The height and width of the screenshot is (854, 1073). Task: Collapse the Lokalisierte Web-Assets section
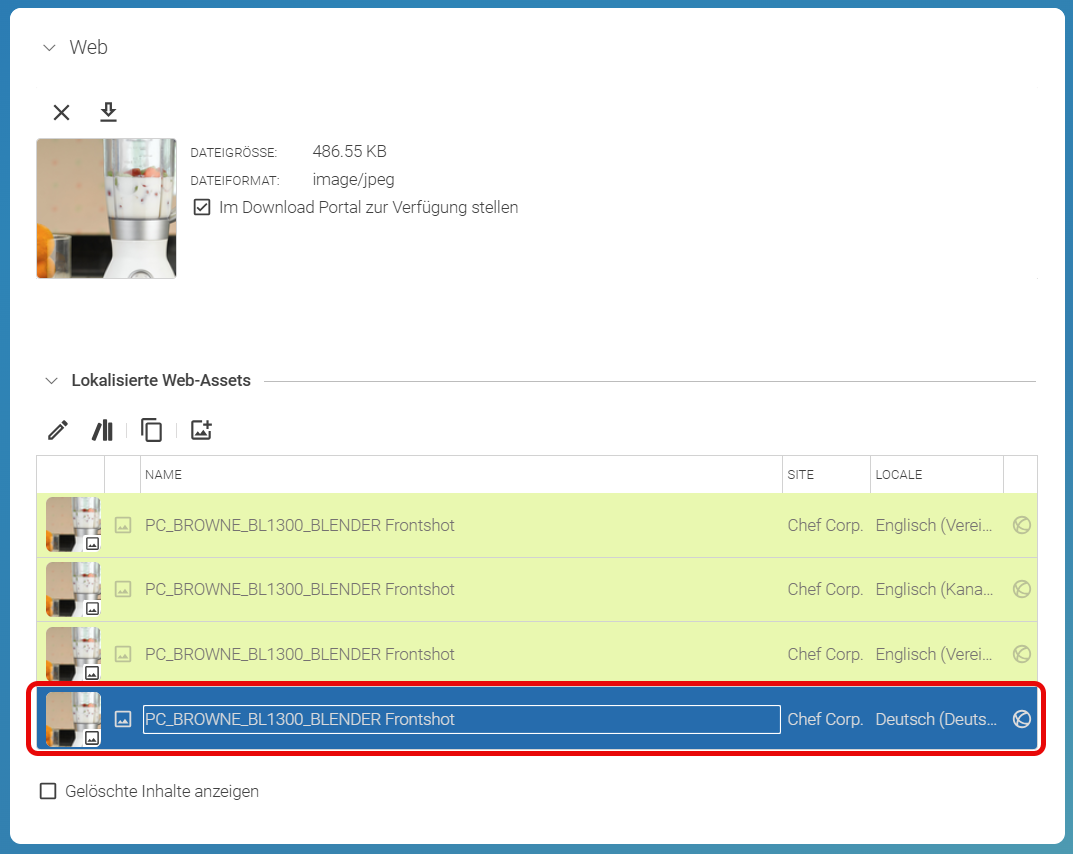(51, 381)
